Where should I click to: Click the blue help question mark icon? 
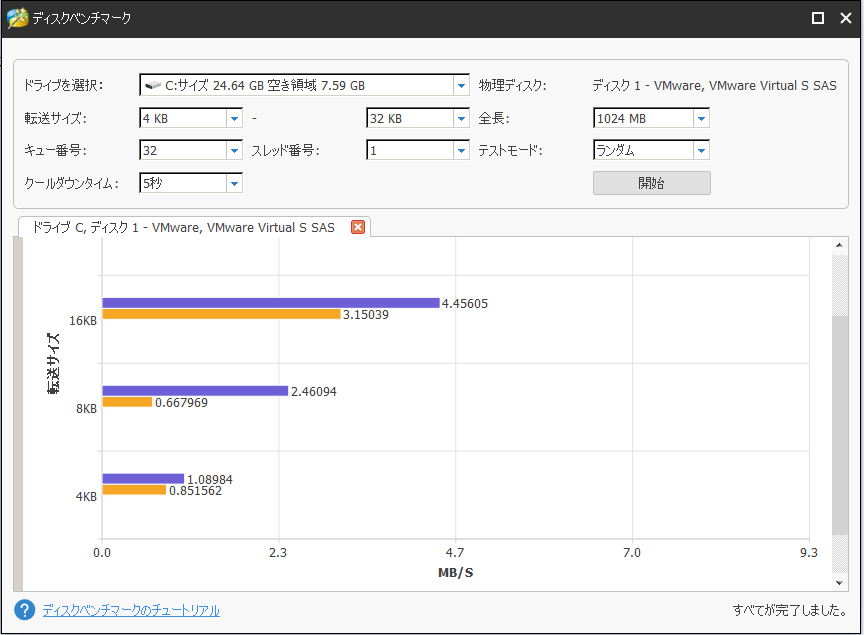(25, 610)
